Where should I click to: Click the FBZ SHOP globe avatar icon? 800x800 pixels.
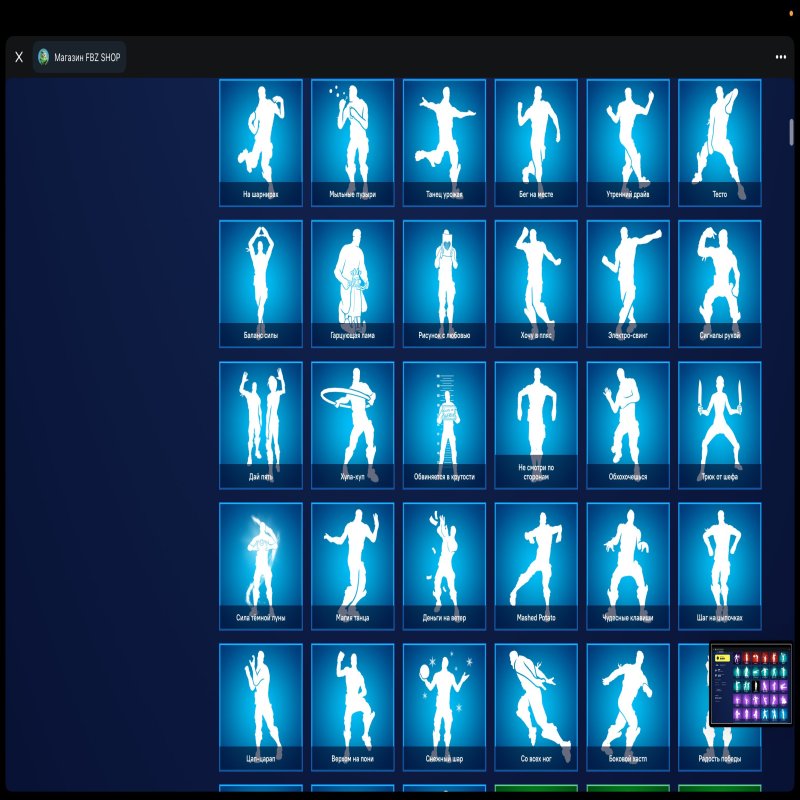coord(44,57)
